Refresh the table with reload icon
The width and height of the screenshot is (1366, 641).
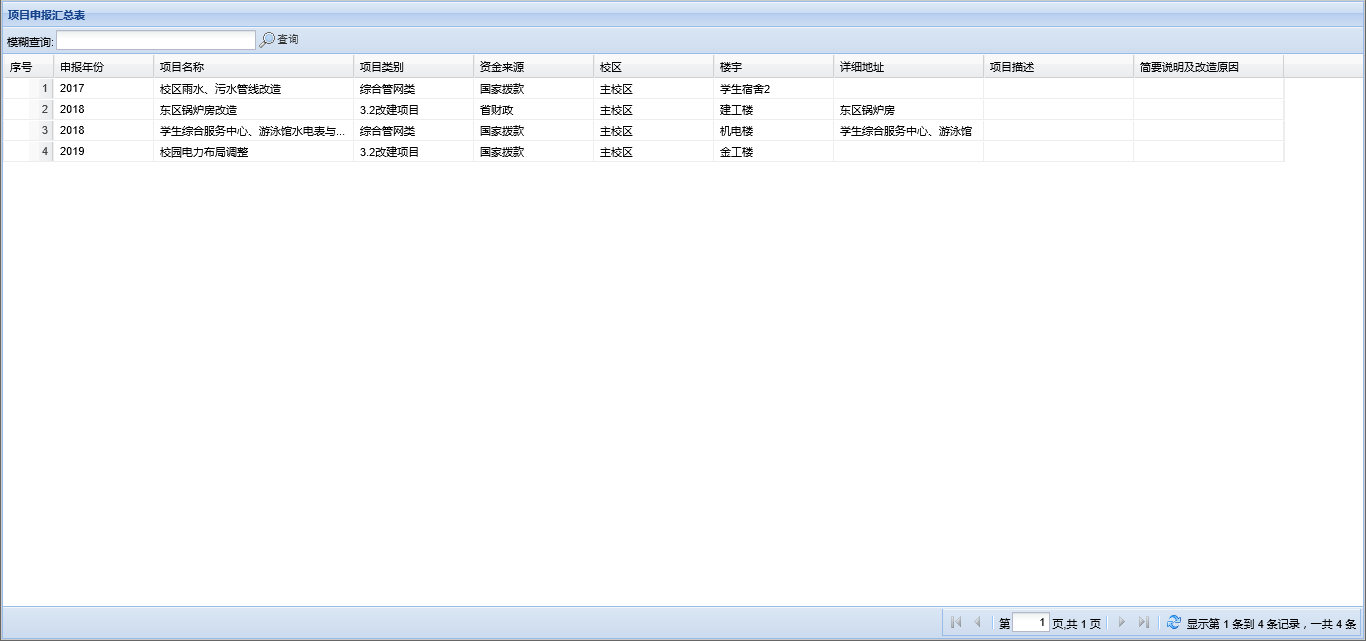tap(1174, 623)
